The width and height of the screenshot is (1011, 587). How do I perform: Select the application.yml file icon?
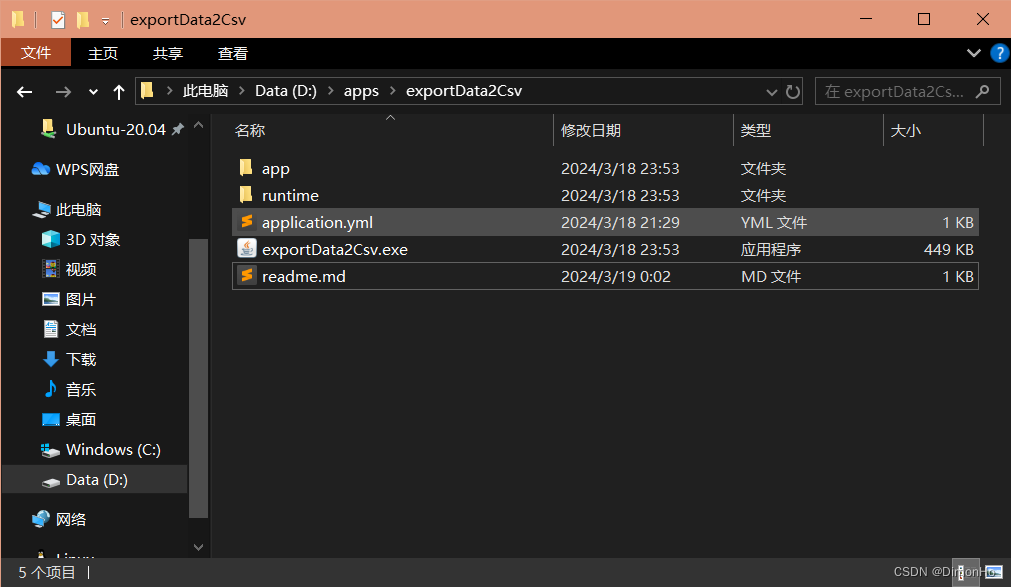(246, 222)
